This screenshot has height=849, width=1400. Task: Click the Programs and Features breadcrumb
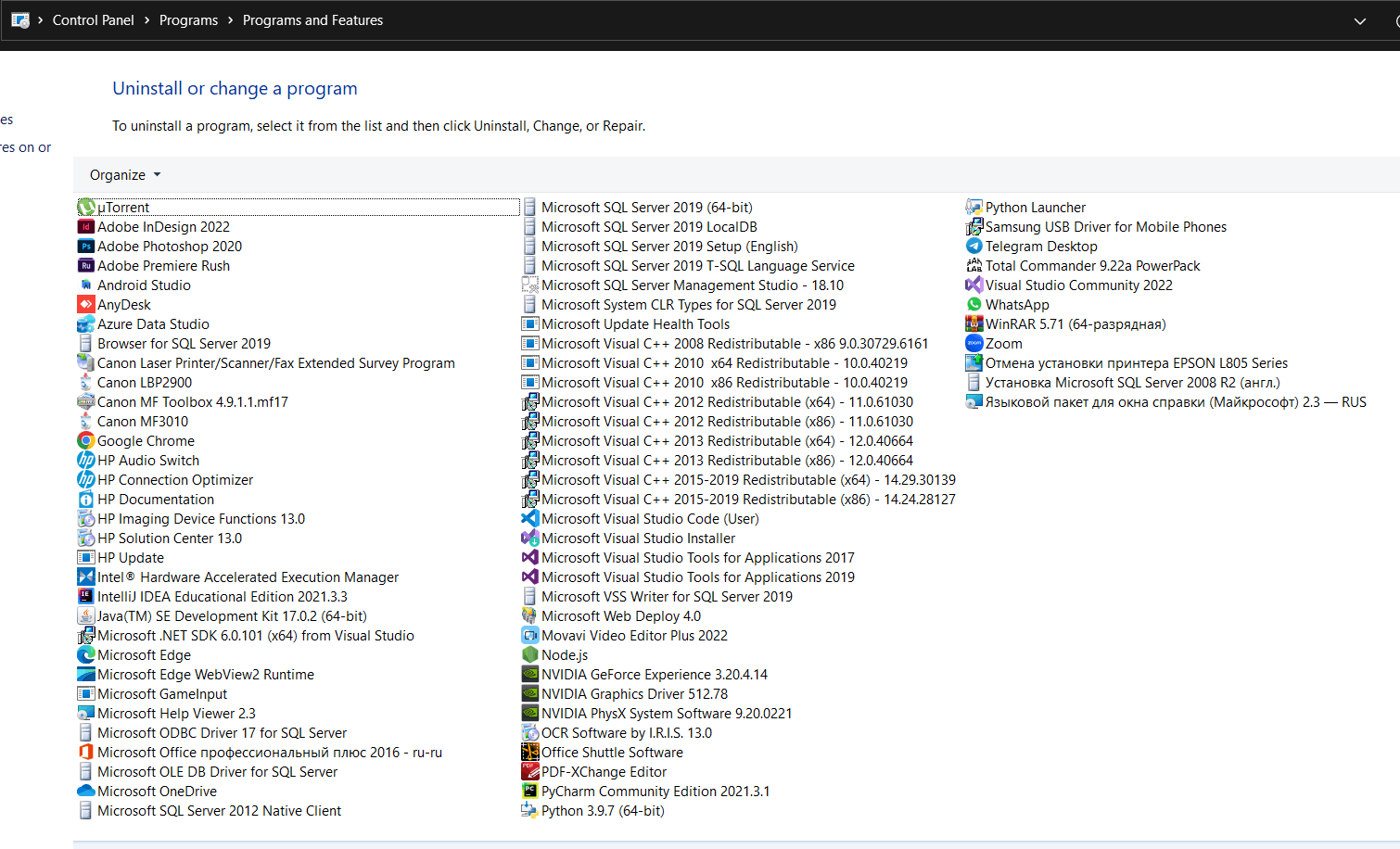tap(312, 20)
